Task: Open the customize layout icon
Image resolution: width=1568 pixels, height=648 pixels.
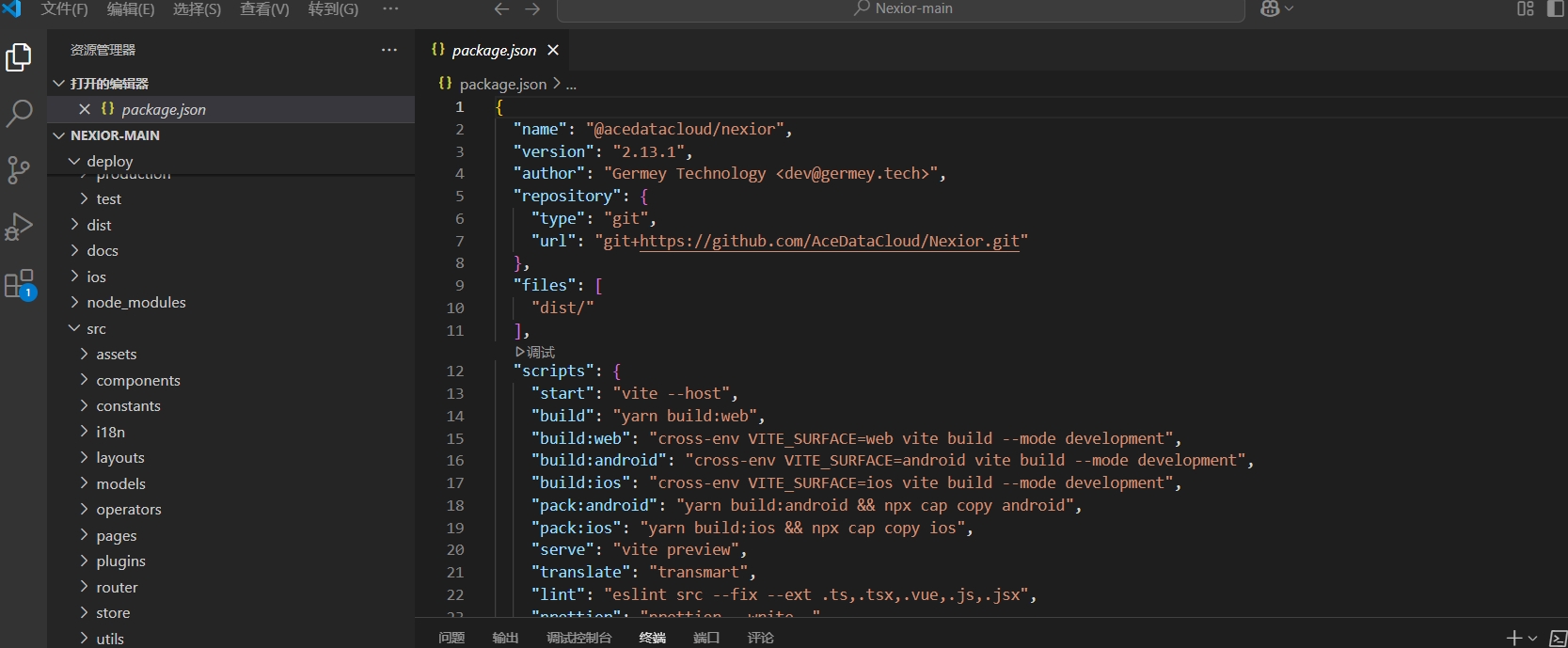Action: (1526, 8)
